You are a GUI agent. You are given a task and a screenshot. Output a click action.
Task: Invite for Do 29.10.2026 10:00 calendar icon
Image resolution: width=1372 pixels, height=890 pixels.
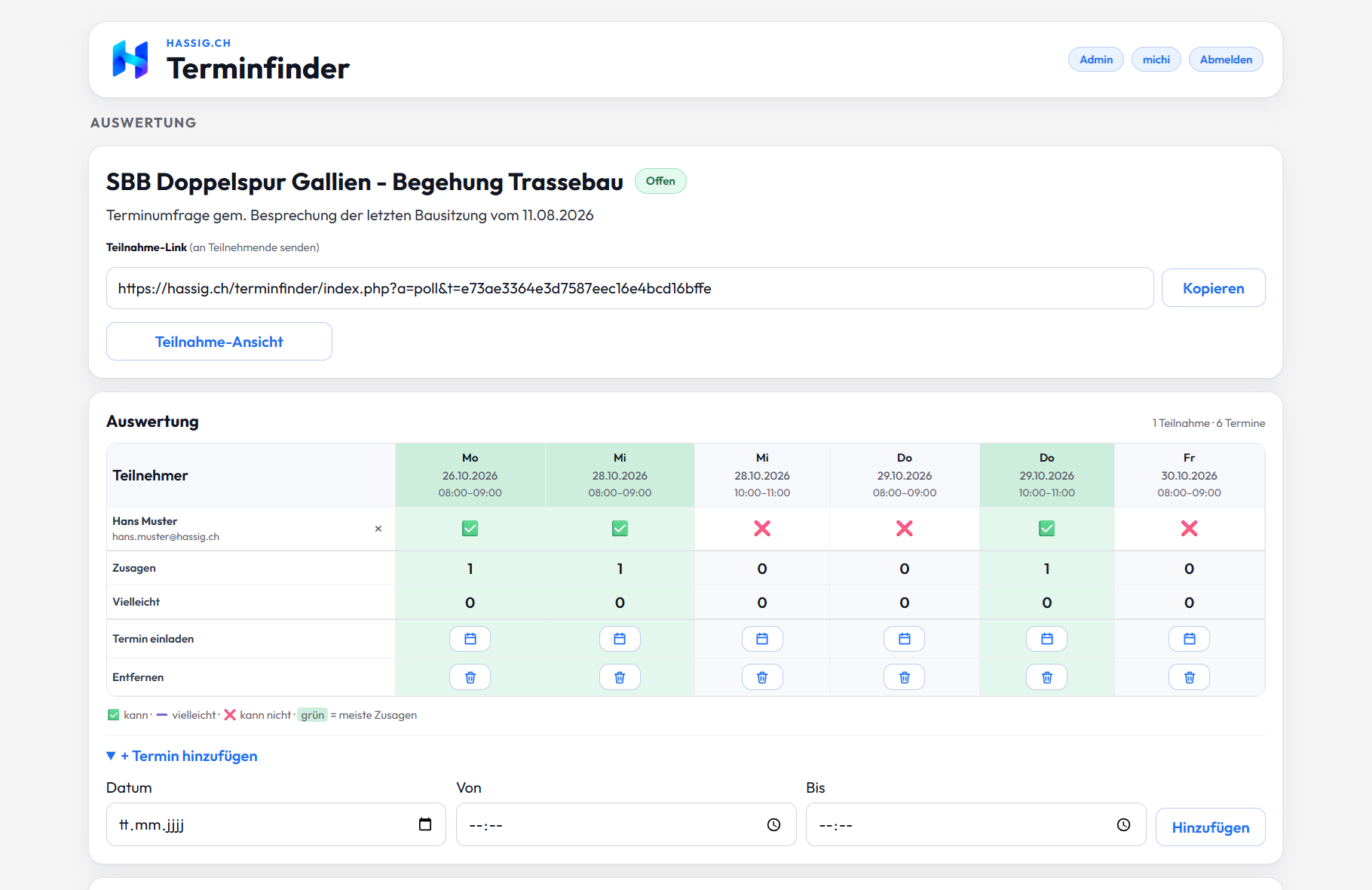point(1047,639)
